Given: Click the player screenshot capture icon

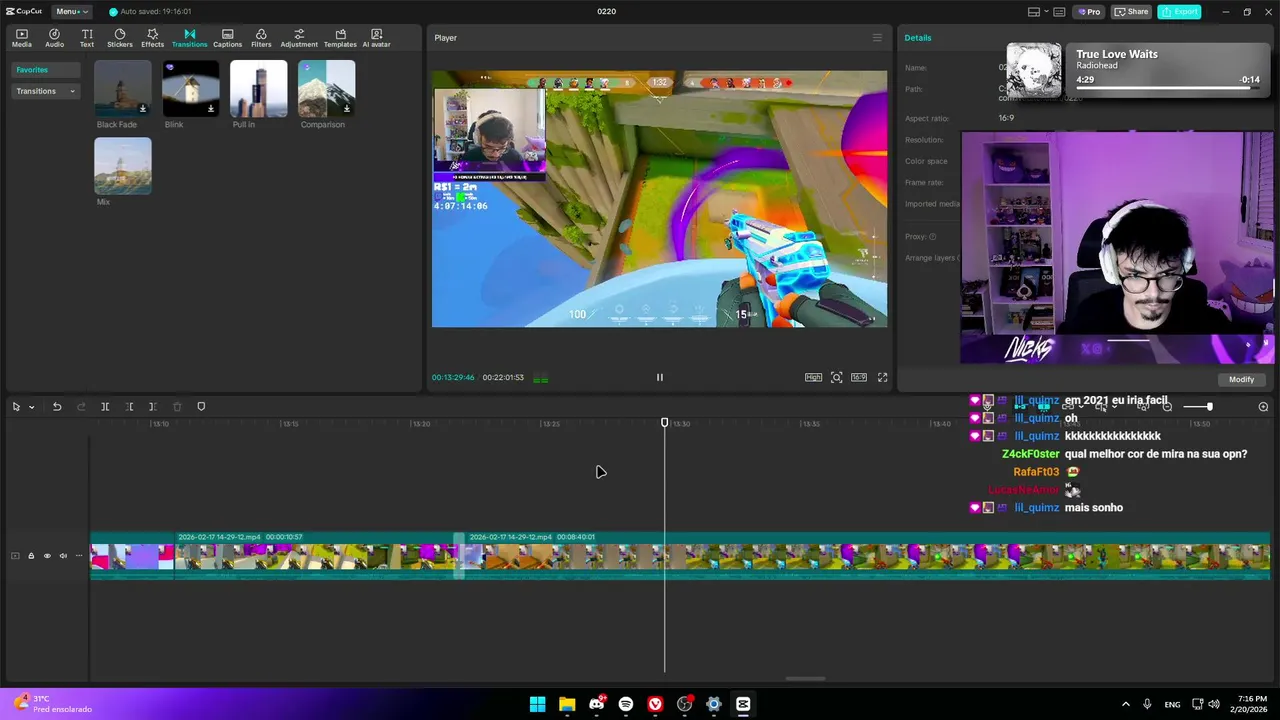Looking at the screenshot, I should tap(837, 377).
